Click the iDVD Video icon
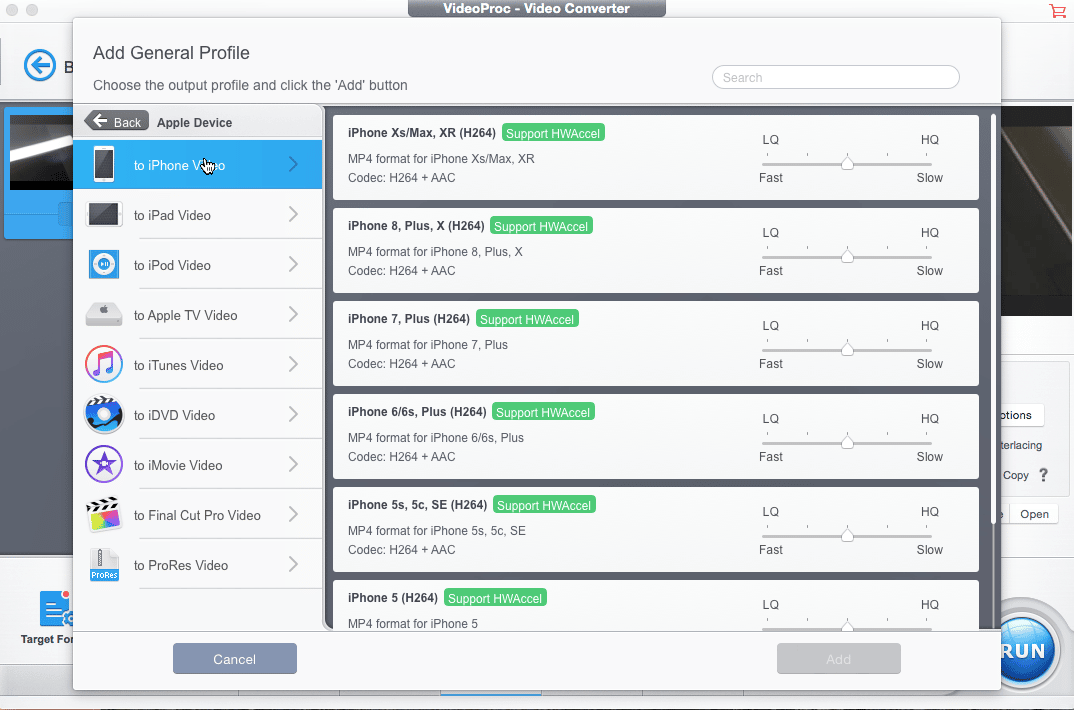 click(104, 414)
